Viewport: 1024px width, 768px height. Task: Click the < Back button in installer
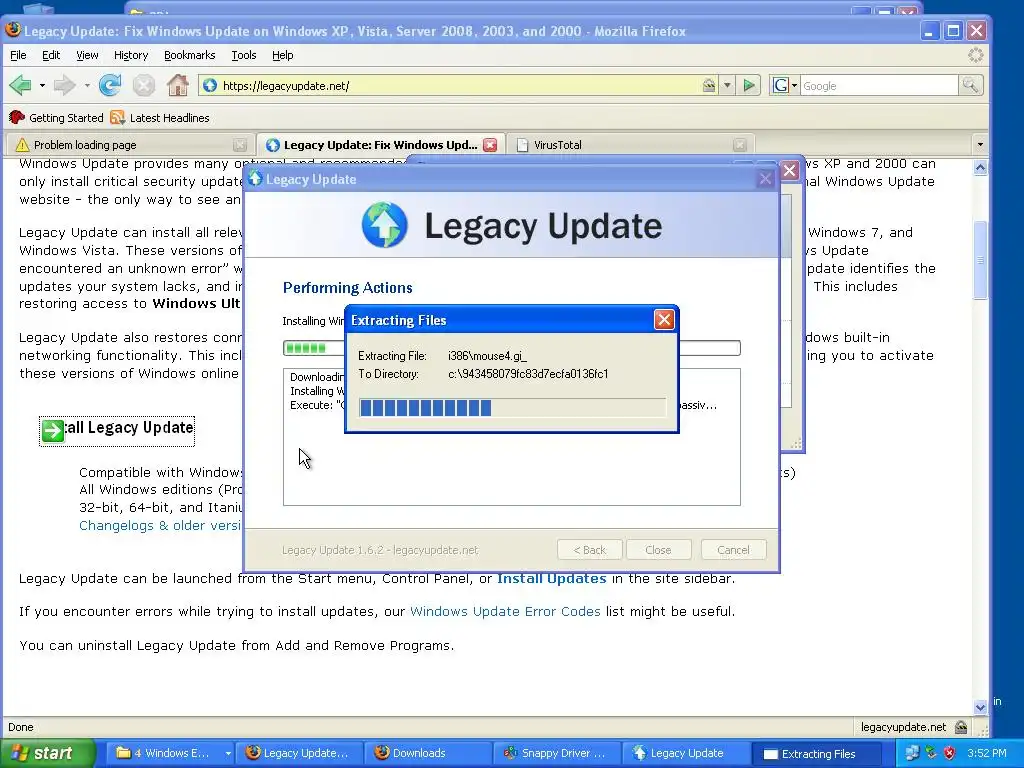(x=589, y=550)
